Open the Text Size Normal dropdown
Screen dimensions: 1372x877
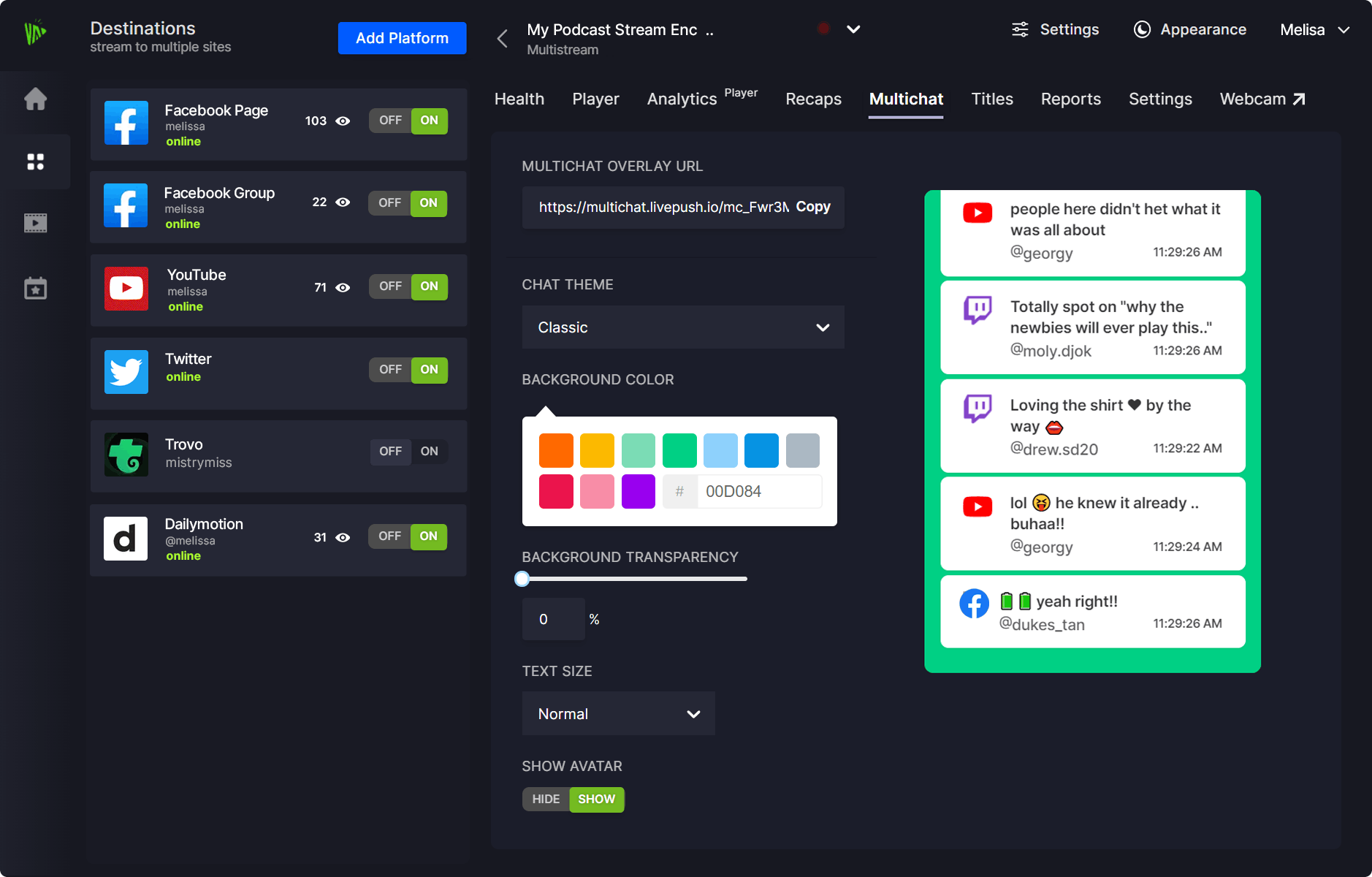point(618,714)
